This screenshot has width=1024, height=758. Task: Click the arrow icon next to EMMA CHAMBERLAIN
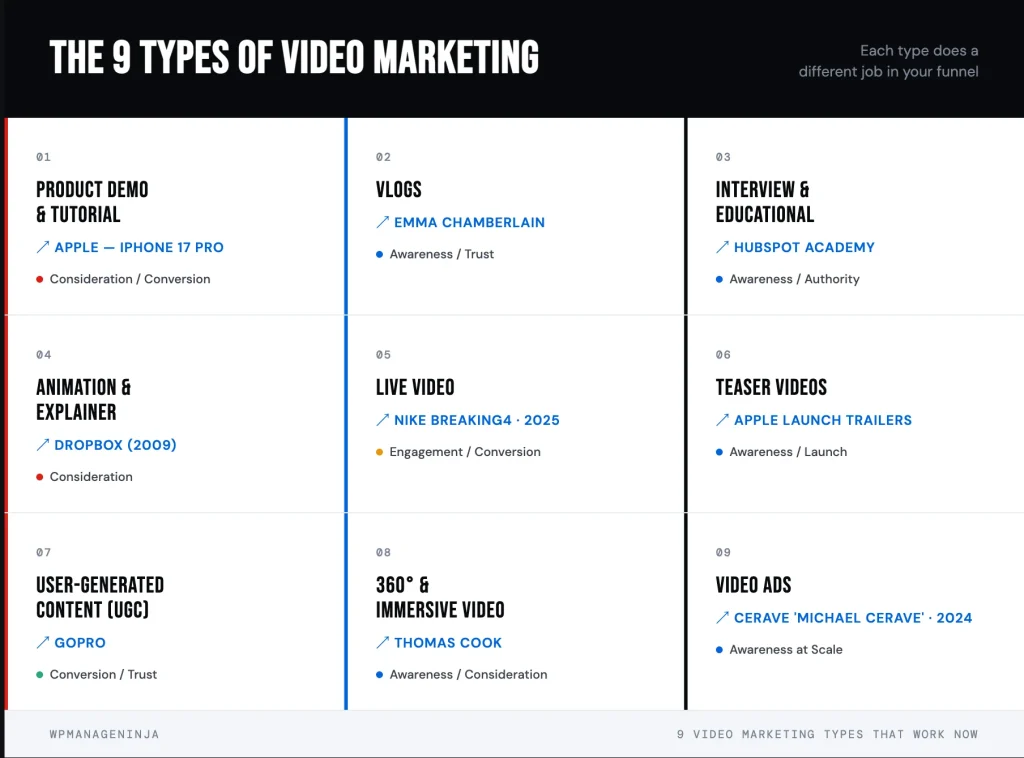click(x=383, y=222)
